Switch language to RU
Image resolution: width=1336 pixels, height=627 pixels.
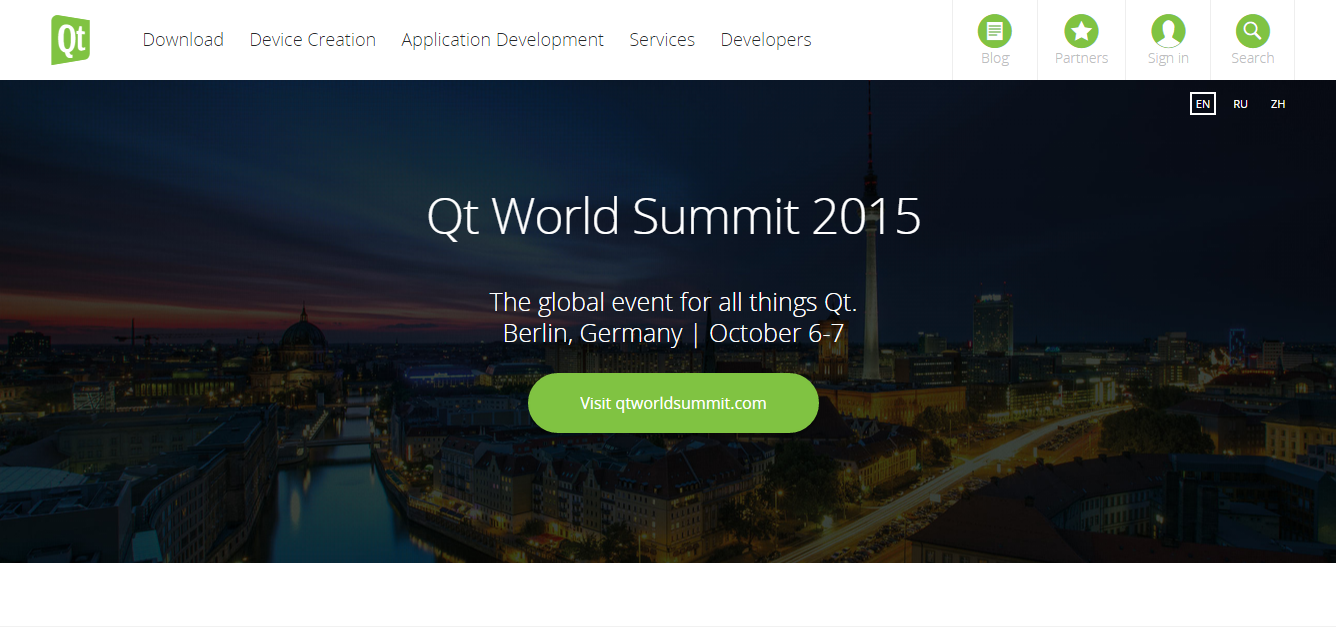pos(1240,104)
